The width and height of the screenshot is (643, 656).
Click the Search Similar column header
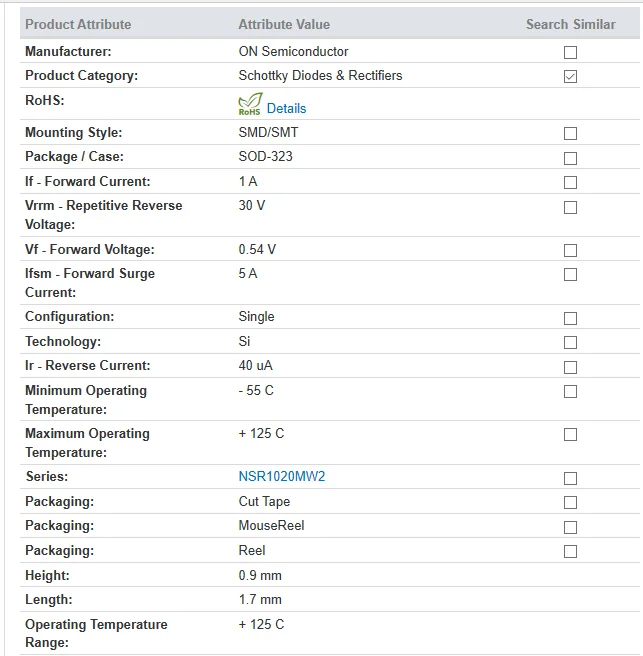click(x=571, y=24)
